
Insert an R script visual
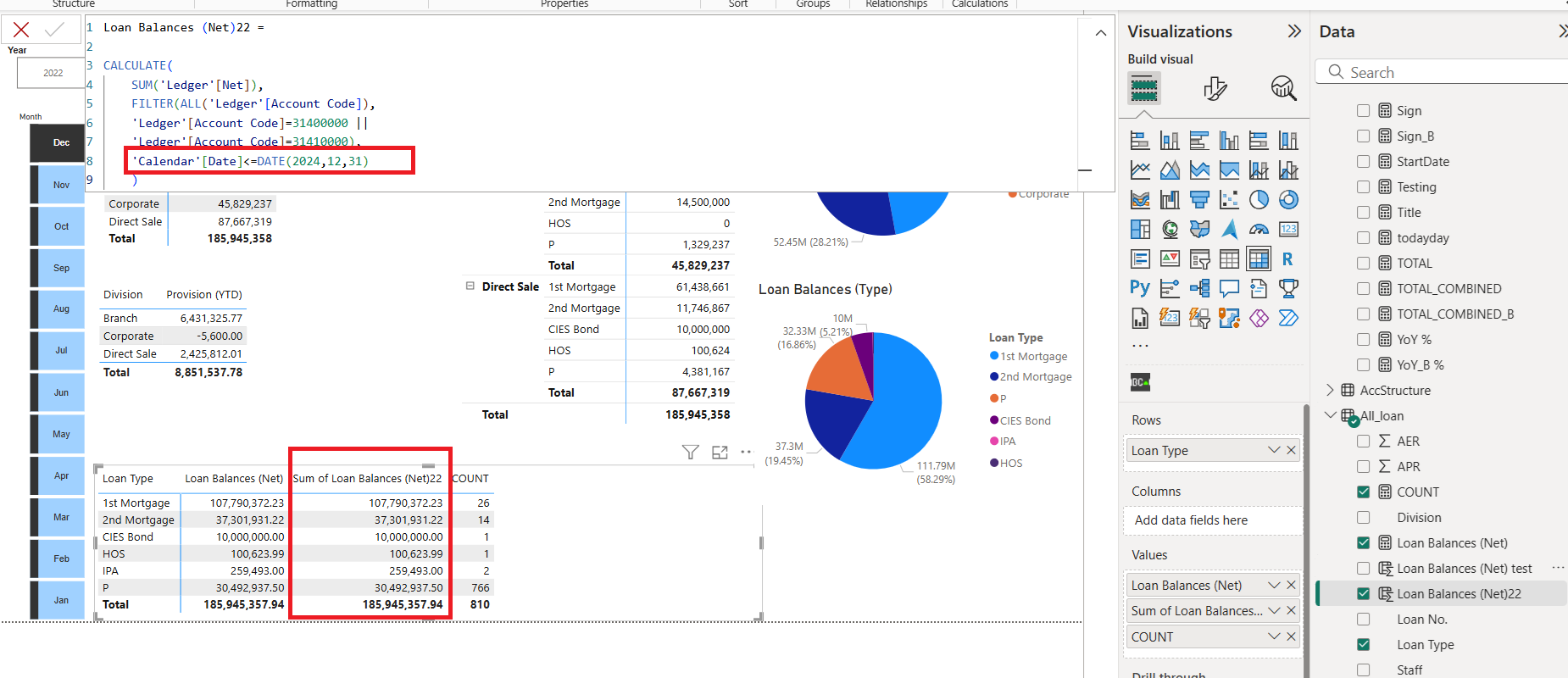point(1288,259)
